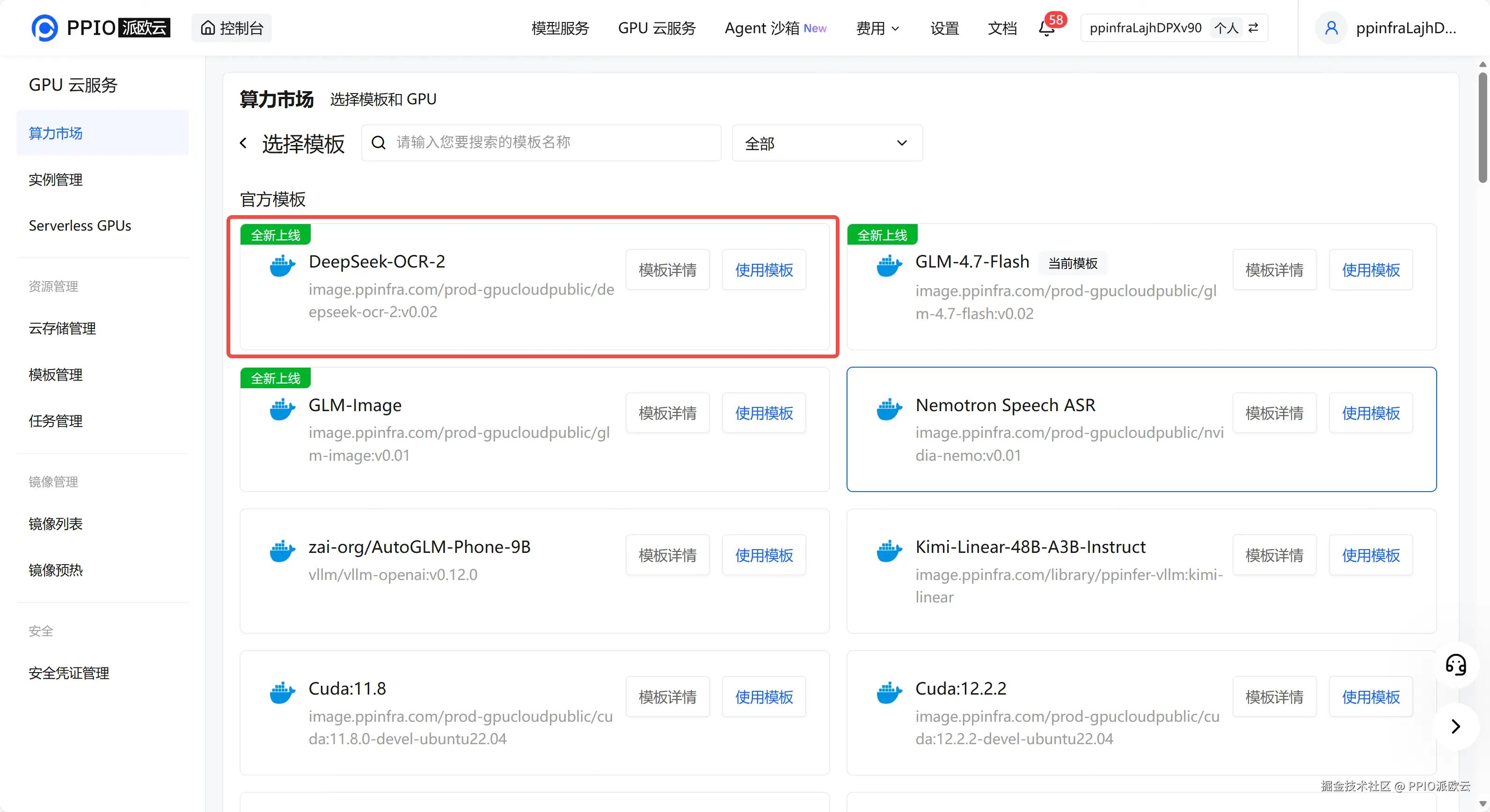This screenshot has width=1490, height=812.
Task: Click the DeepSeek-OCR-2 docker whale icon
Action: pos(282,266)
